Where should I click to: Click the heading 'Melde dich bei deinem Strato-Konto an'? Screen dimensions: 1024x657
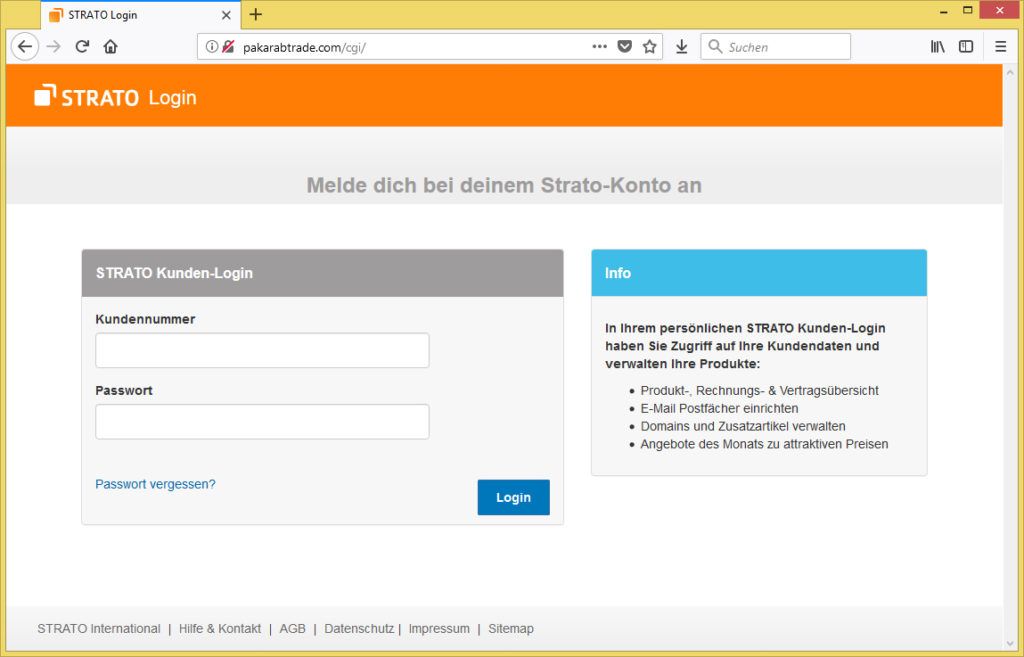pyautogui.click(x=504, y=185)
